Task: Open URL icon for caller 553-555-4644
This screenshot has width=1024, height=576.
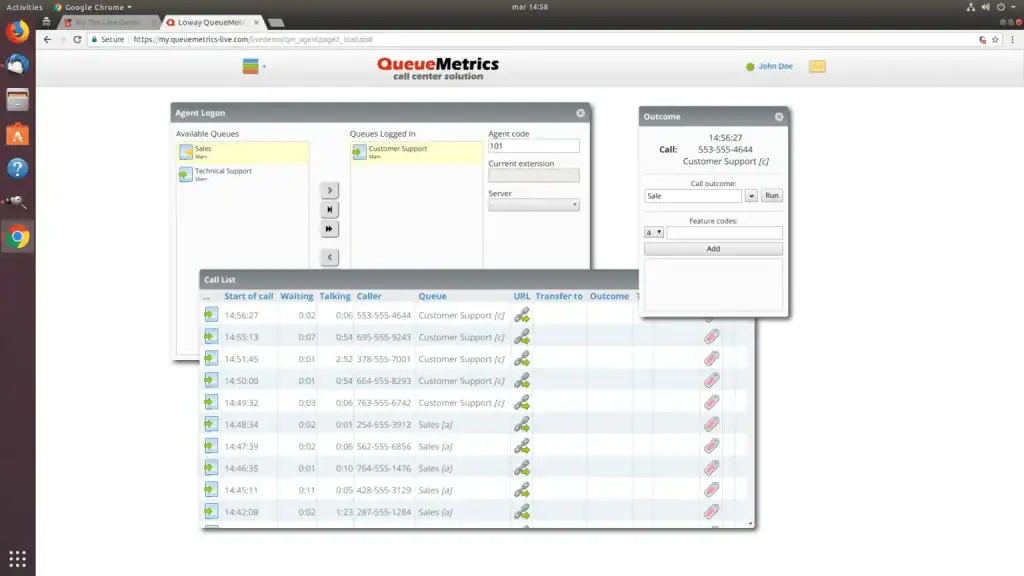Action: point(521,315)
